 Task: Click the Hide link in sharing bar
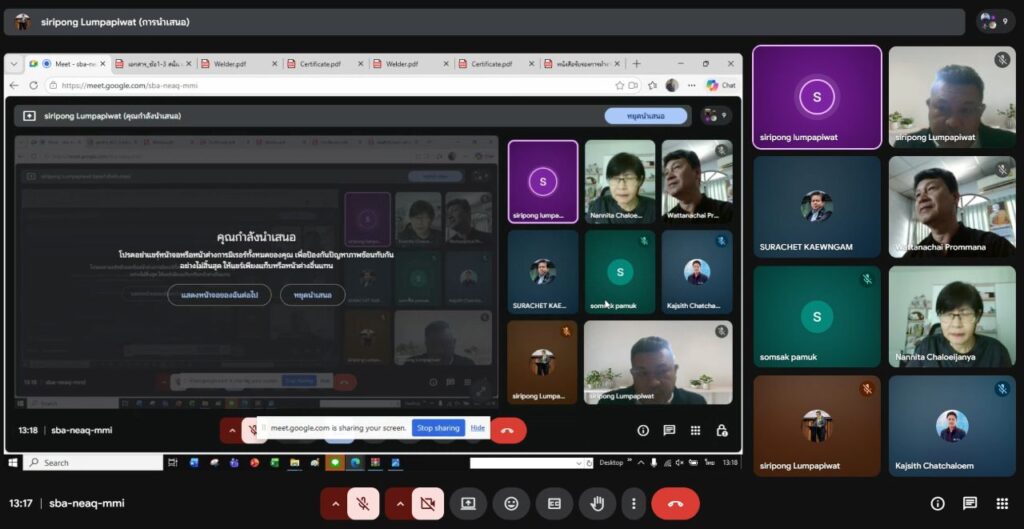coord(478,428)
